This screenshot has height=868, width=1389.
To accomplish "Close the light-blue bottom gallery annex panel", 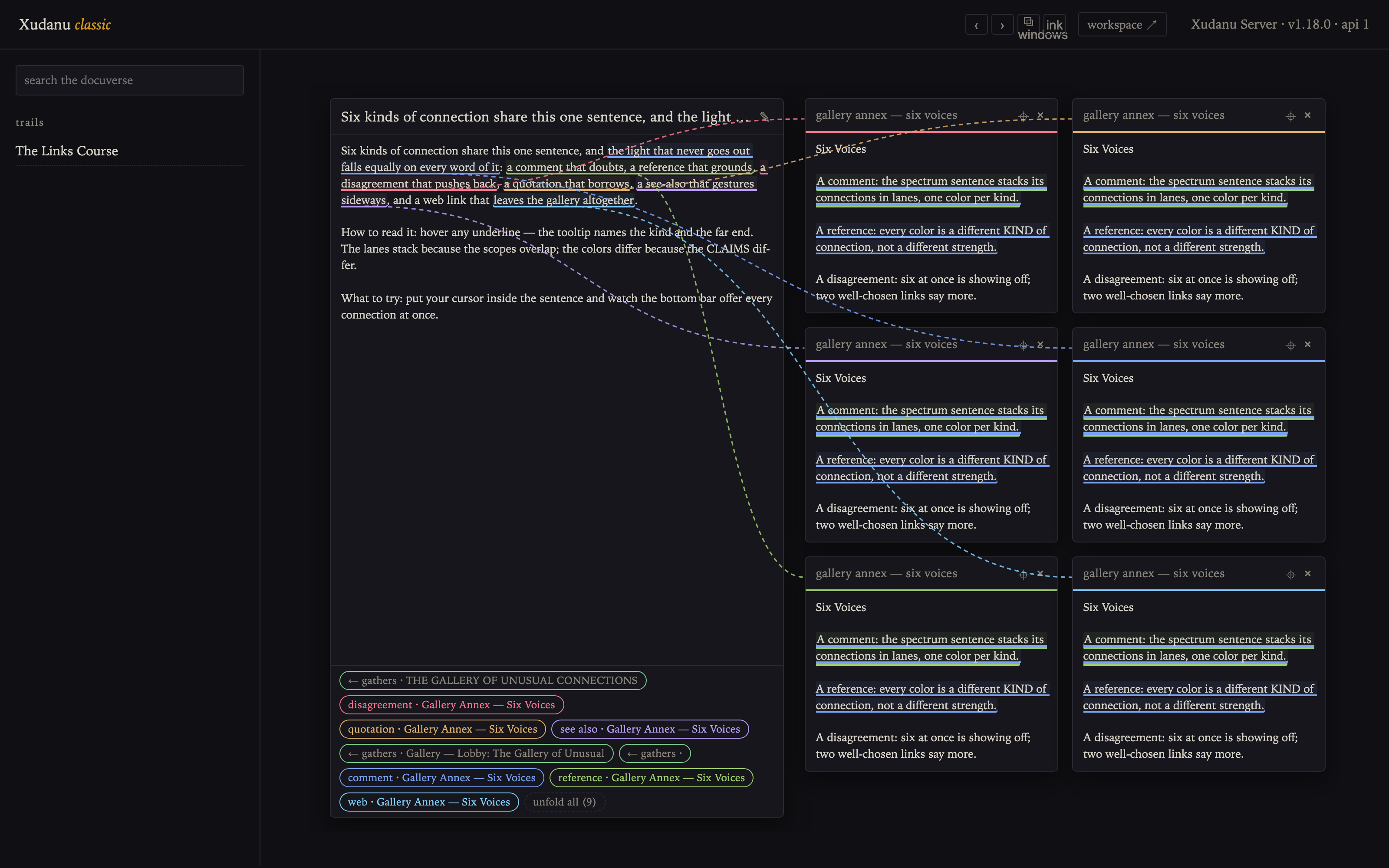I will point(1307,573).
